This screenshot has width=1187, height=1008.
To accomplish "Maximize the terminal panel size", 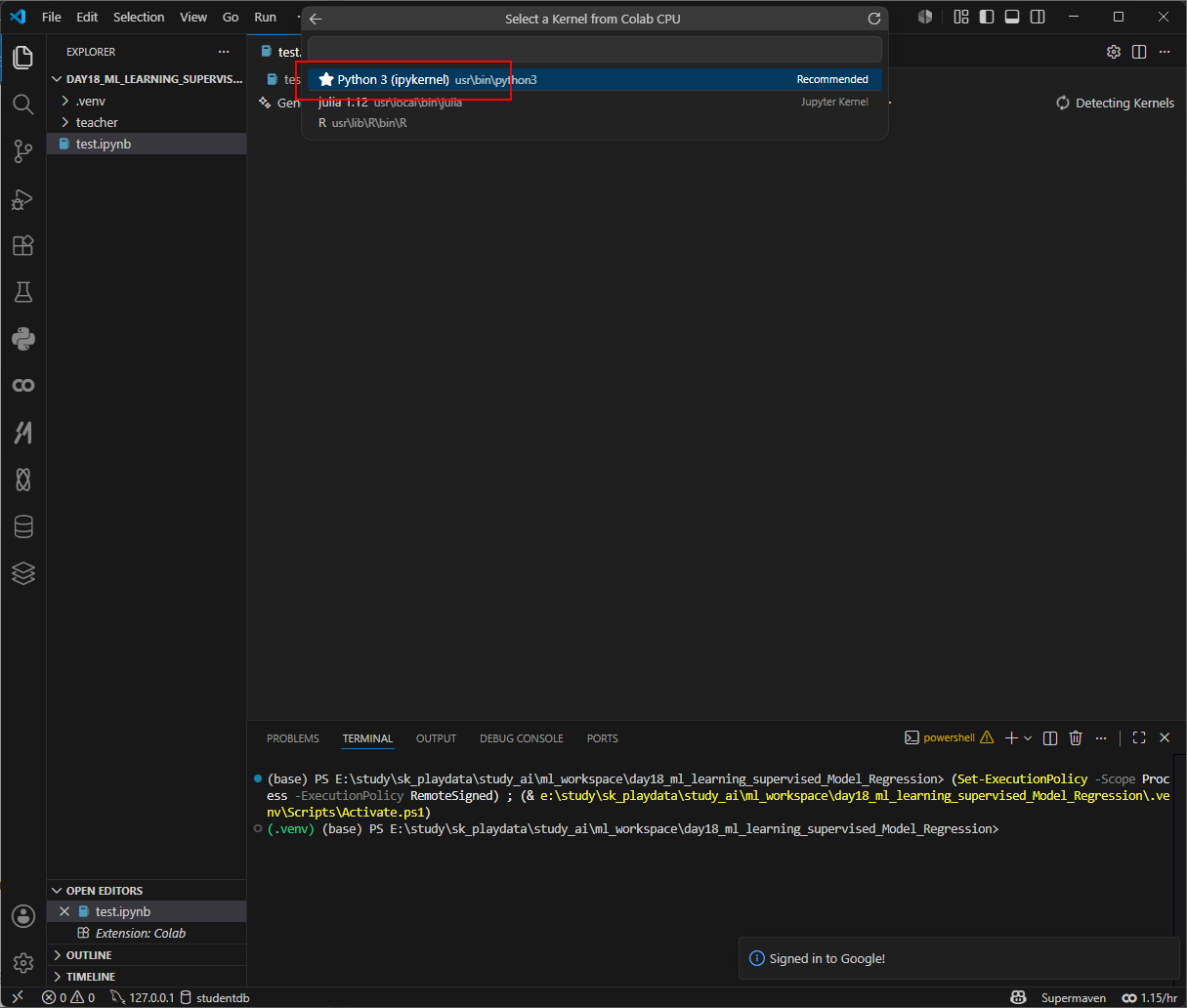I will click(x=1139, y=738).
